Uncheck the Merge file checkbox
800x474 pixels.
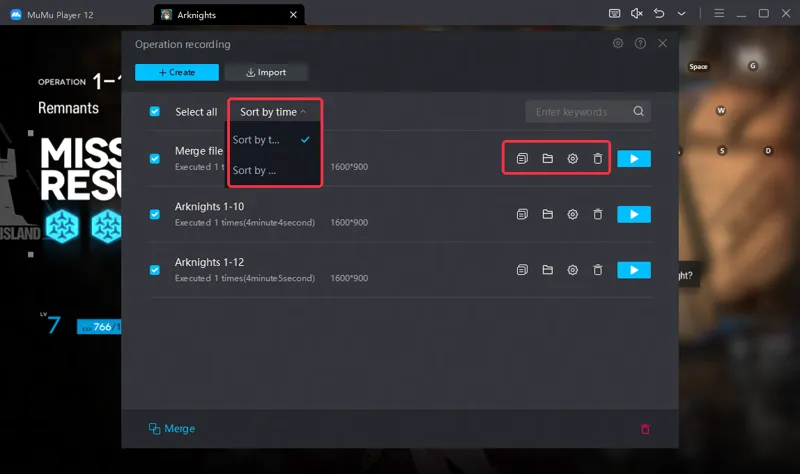155,159
